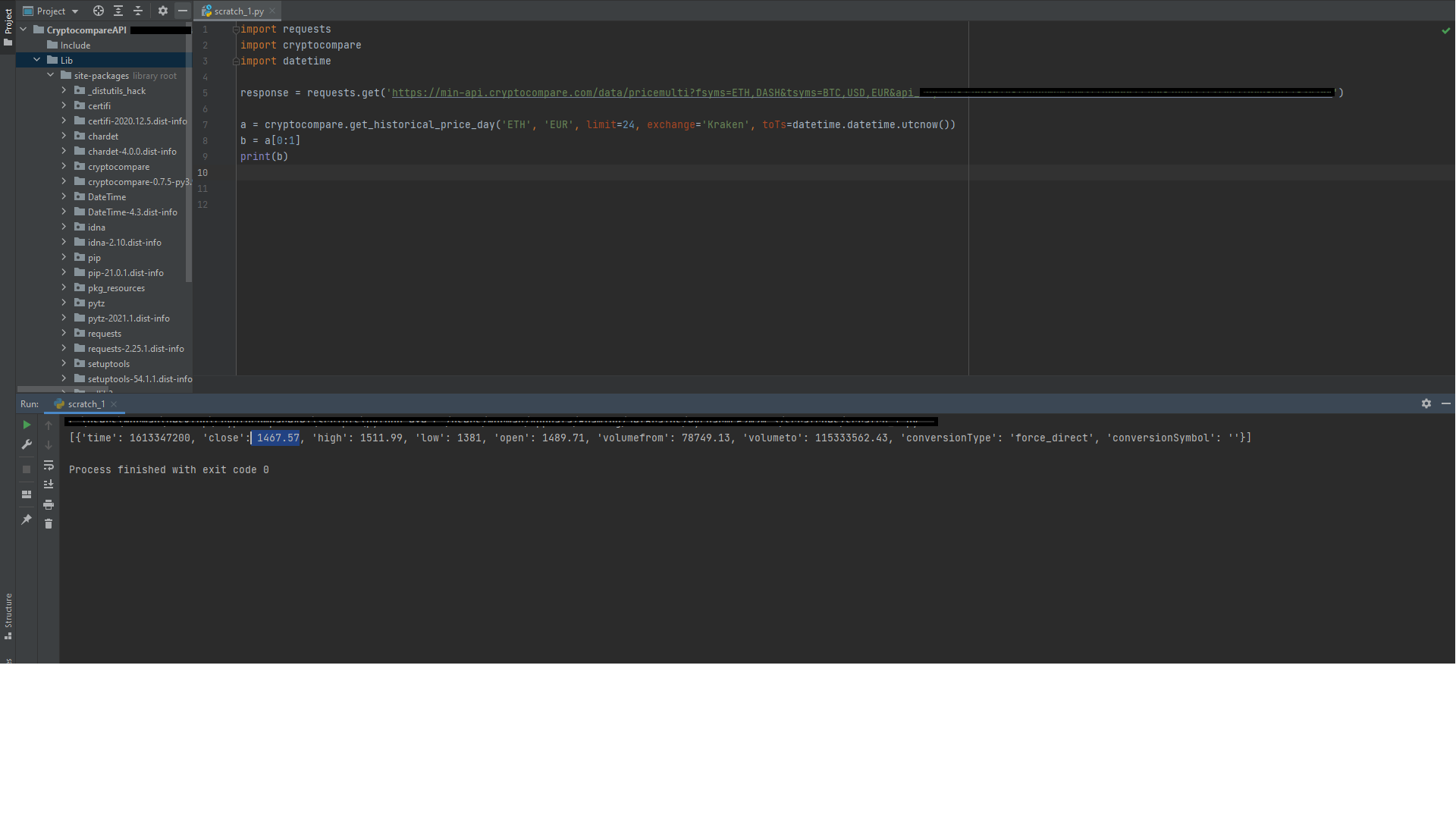Clear console with the trash icon
The image size is (1456, 819).
point(49,524)
